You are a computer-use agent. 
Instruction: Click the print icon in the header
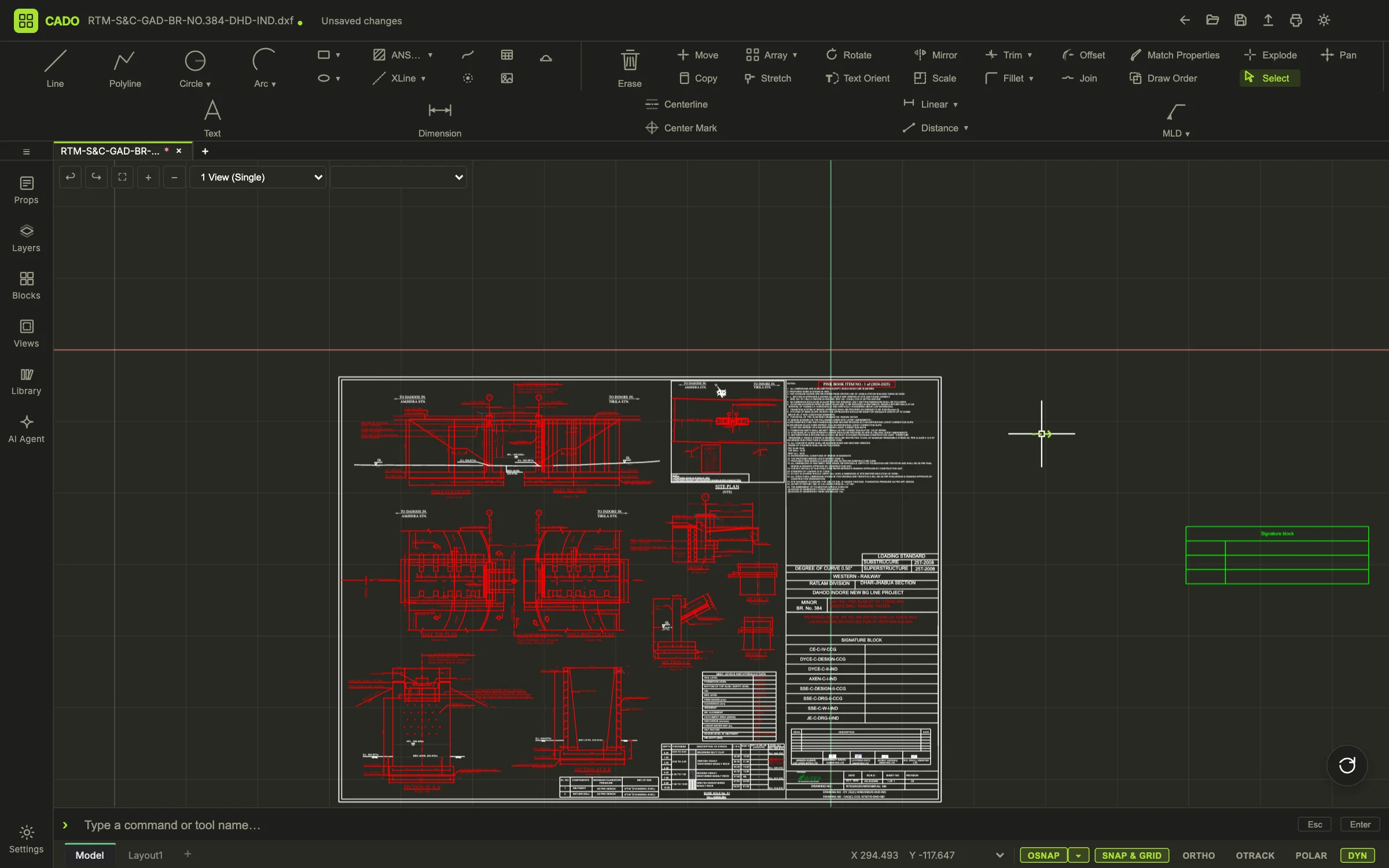click(x=1296, y=20)
